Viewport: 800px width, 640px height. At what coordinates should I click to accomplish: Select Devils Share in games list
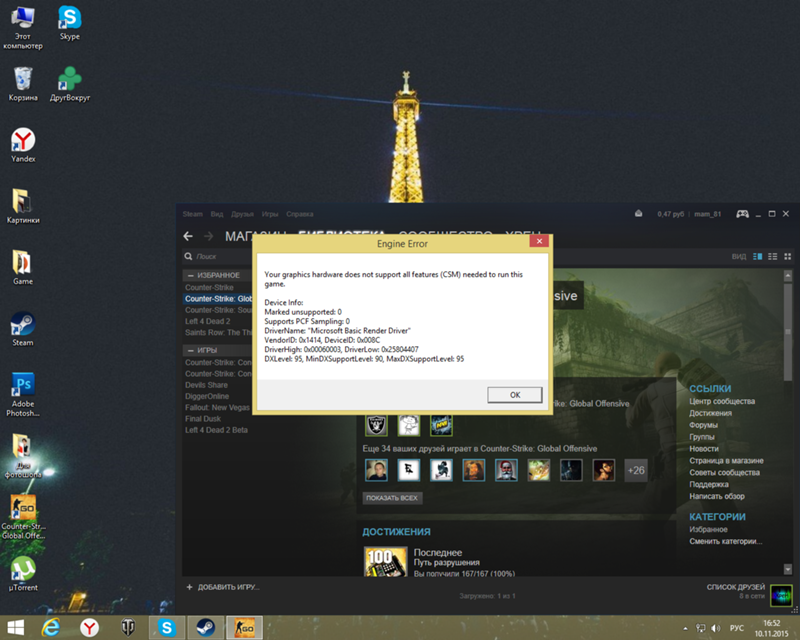pyautogui.click(x=206, y=385)
